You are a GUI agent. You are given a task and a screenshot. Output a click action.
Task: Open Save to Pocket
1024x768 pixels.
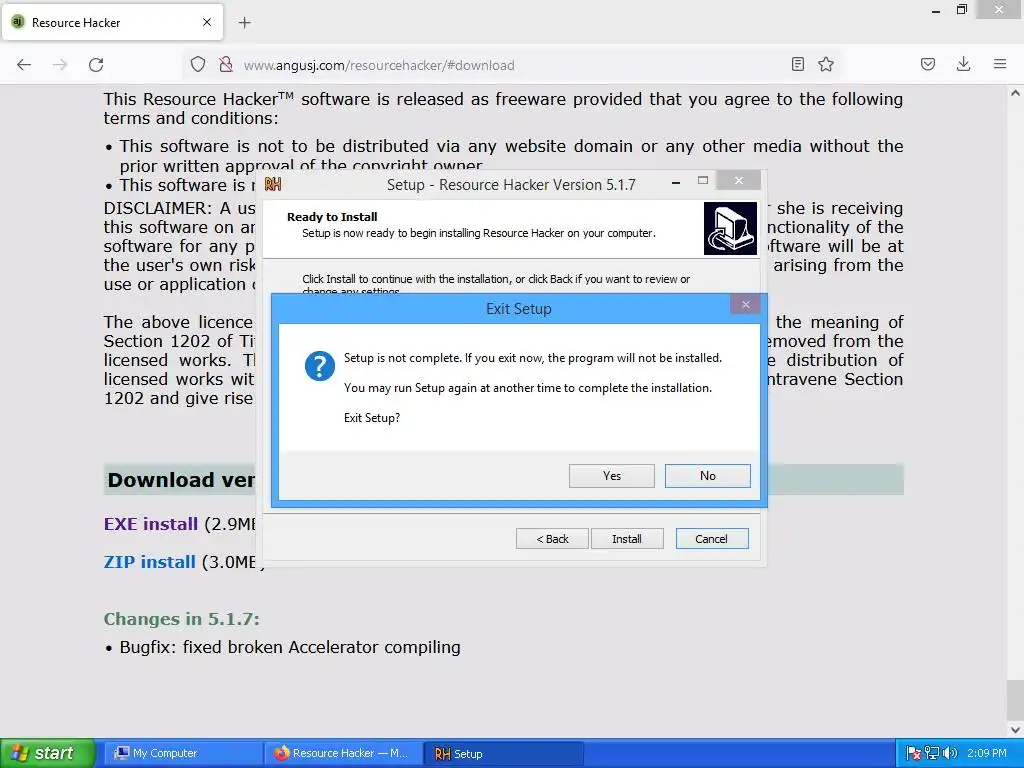[928, 64]
